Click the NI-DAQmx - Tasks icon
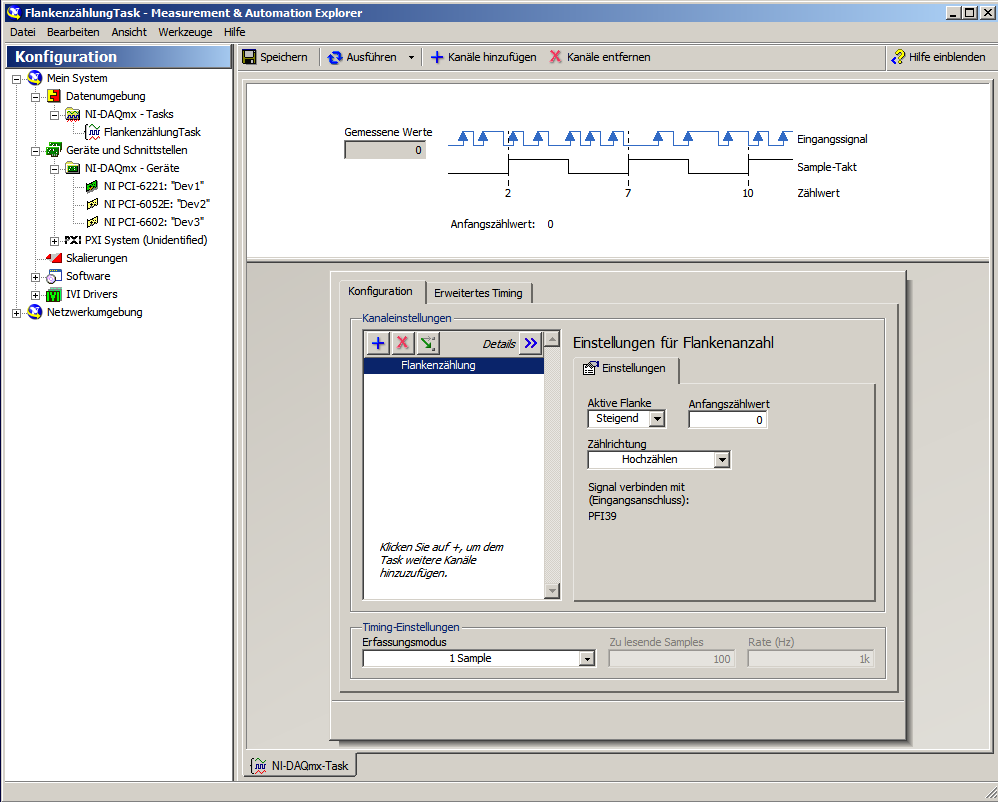The image size is (998, 802). point(73,114)
